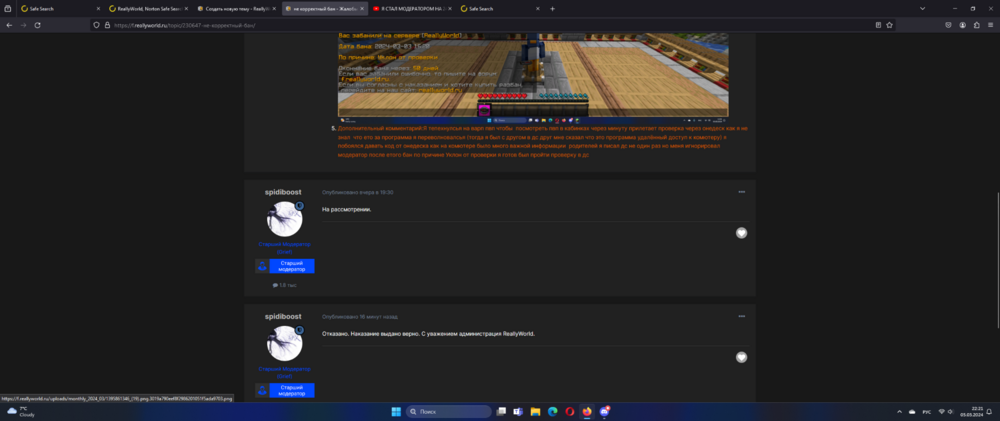The height and width of the screenshot is (421, 1000).
Task: Bookmark this page with the star icon
Action: (x=889, y=25)
